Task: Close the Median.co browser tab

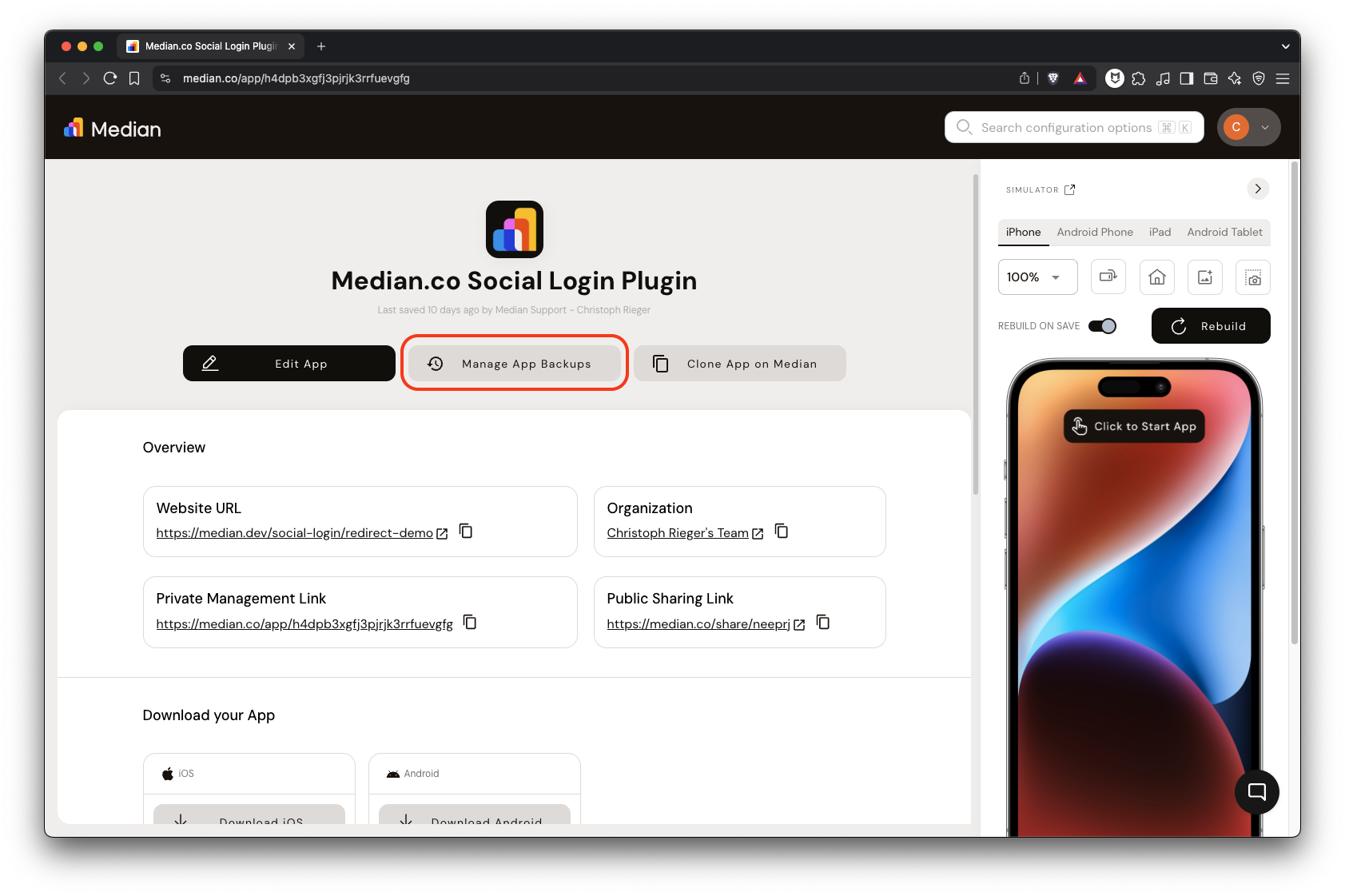Action: [x=292, y=46]
